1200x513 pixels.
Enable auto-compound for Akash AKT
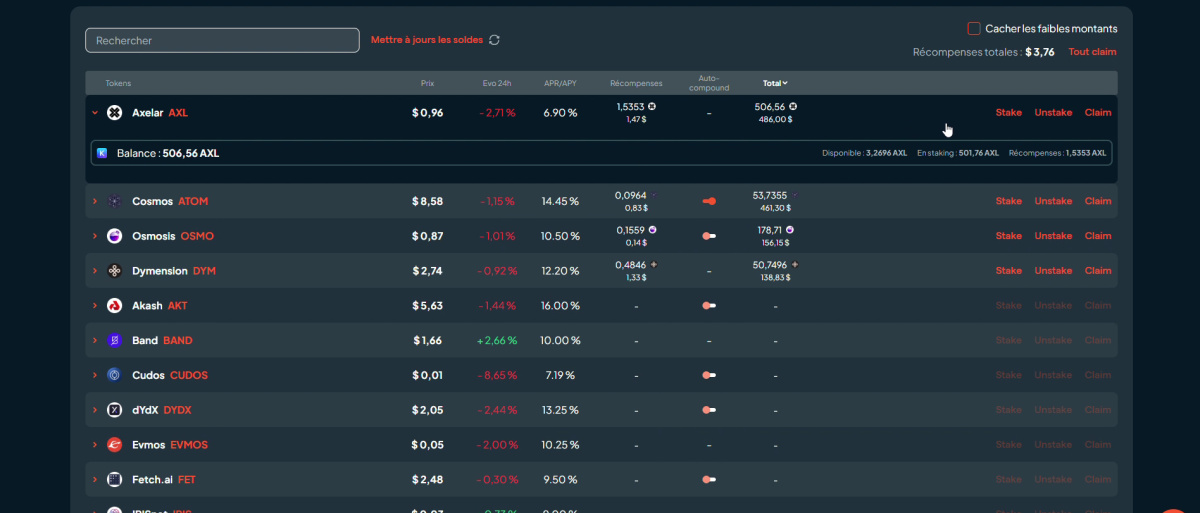[709, 306]
